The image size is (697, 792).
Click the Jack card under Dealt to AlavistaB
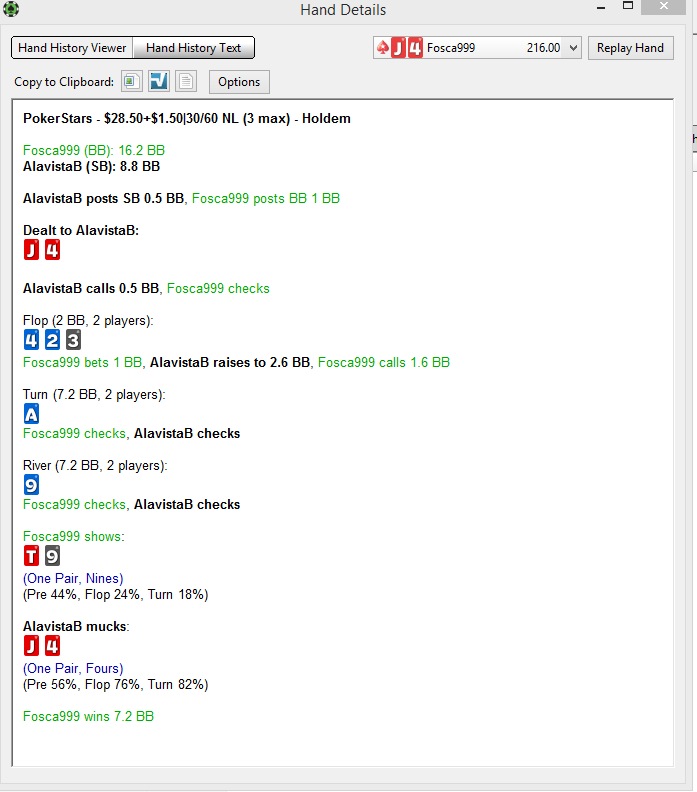tap(31, 250)
